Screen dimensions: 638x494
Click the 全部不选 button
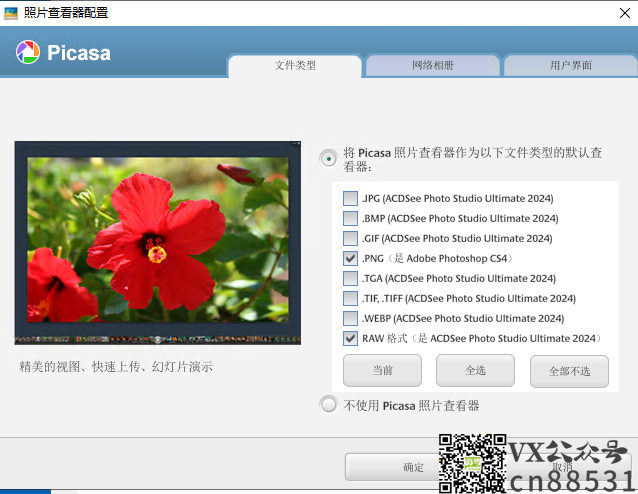pos(569,371)
